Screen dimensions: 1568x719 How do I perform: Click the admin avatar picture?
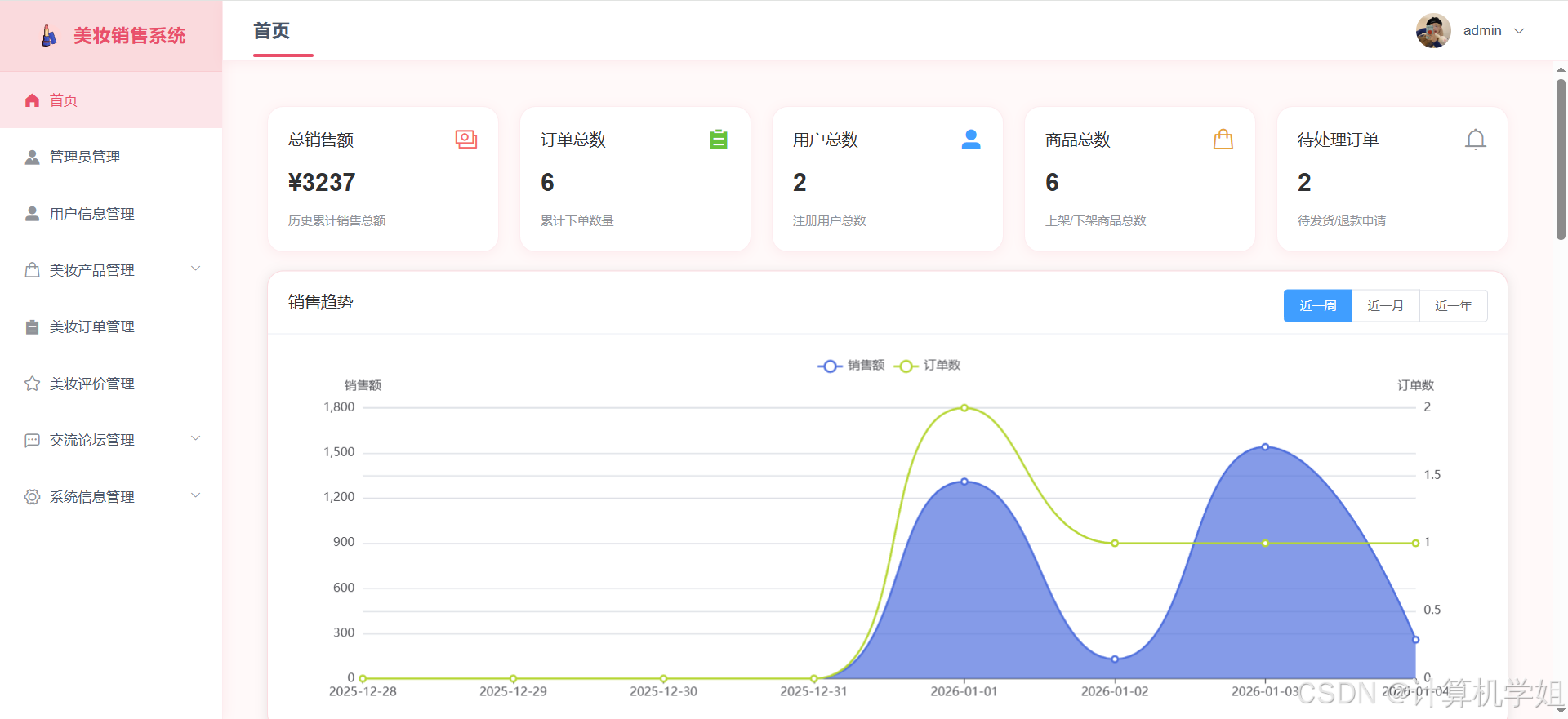click(x=1433, y=31)
